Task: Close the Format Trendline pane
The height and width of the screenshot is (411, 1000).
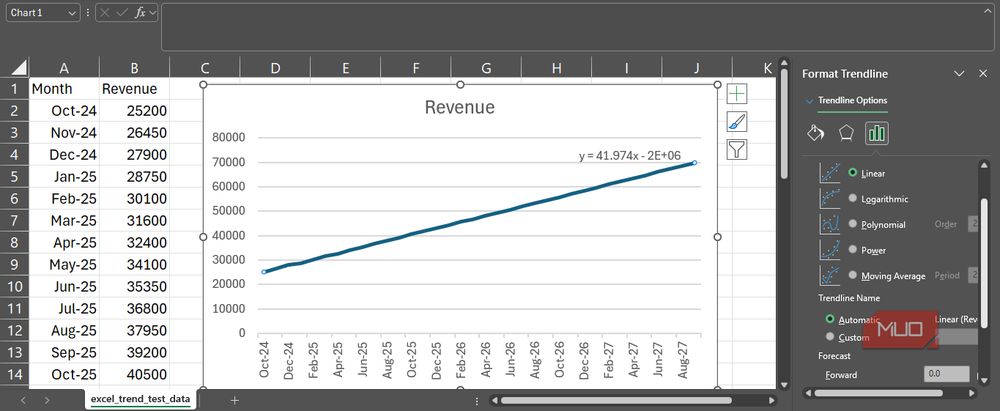Action: pyautogui.click(x=983, y=73)
